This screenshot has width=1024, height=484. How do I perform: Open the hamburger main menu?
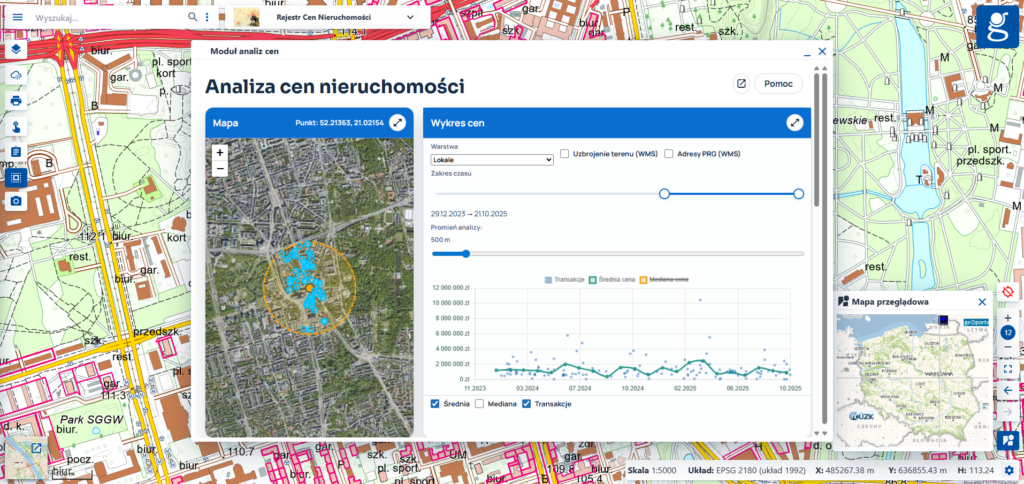17,17
